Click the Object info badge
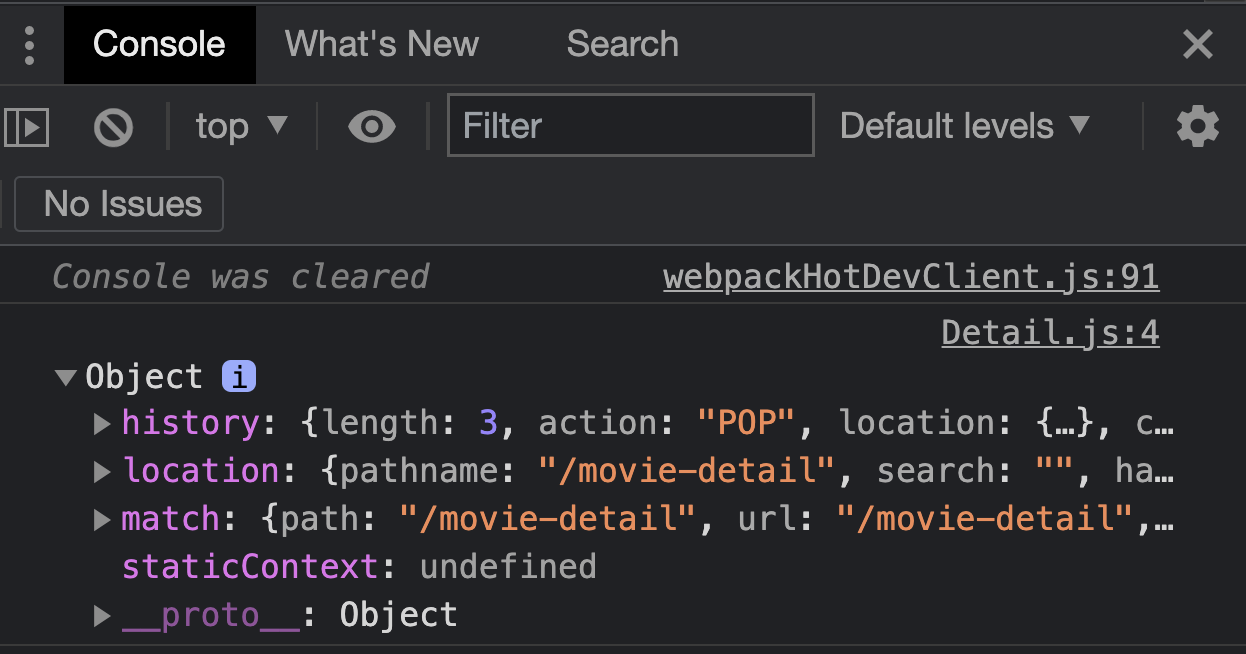 pos(239,377)
